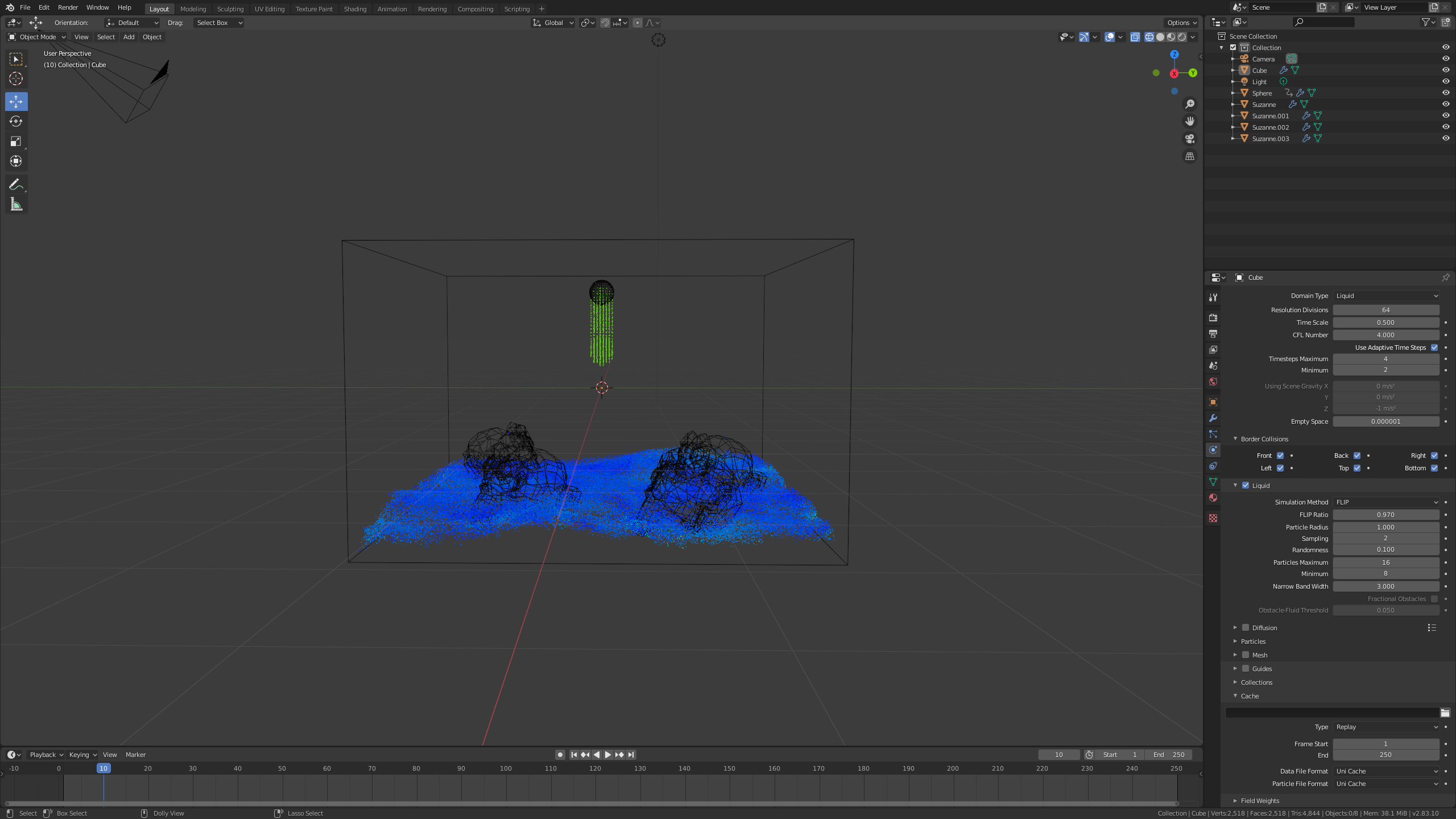The image size is (1456, 819).
Task: Disable Use Adaptive Time Steps checkbox
Action: tap(1434, 348)
